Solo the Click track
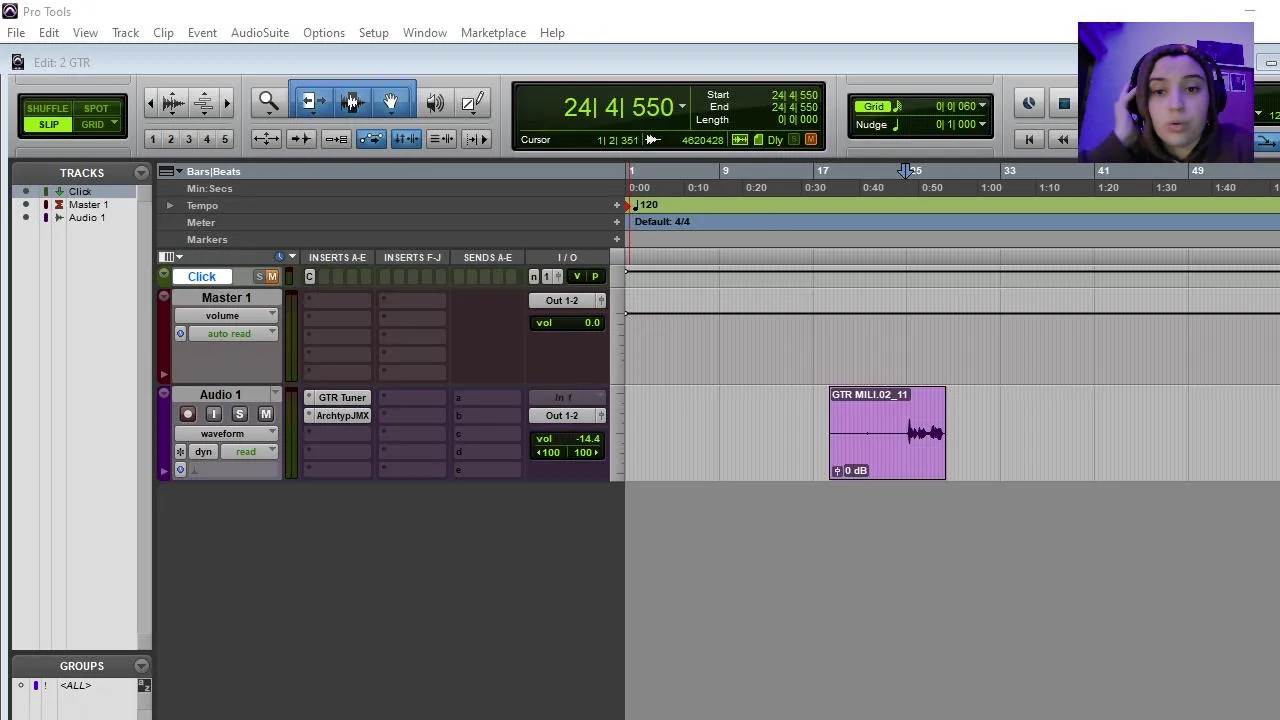The width and height of the screenshot is (1280, 720). (x=259, y=277)
